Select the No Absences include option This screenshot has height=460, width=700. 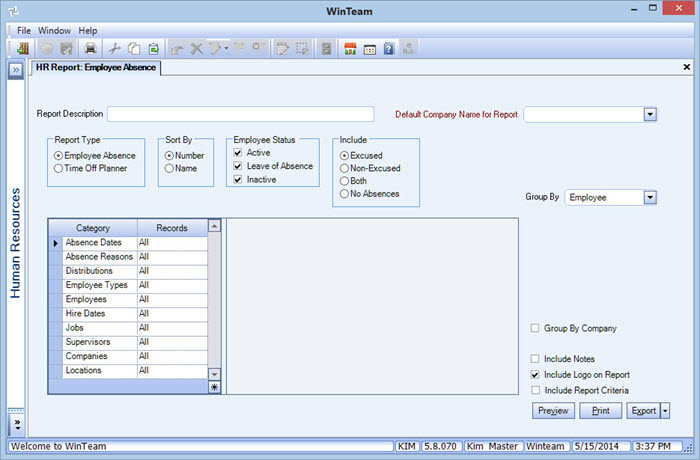370,194
